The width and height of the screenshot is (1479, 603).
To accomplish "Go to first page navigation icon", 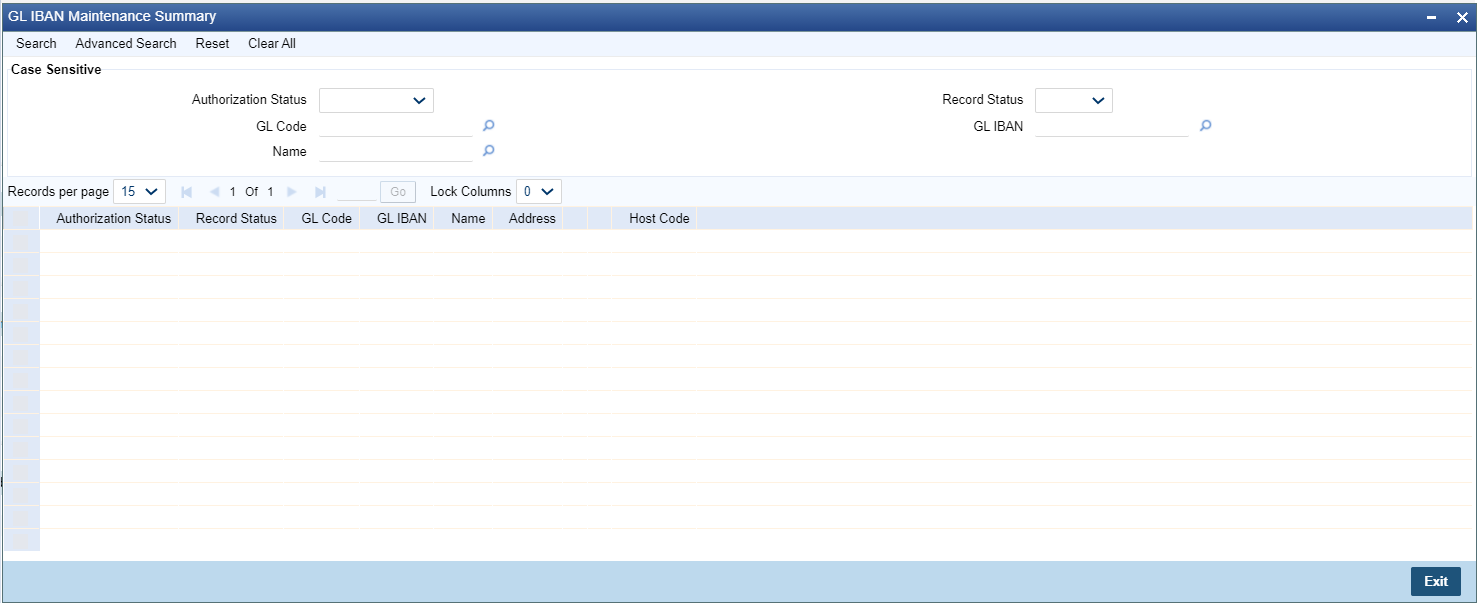I will coord(186,192).
